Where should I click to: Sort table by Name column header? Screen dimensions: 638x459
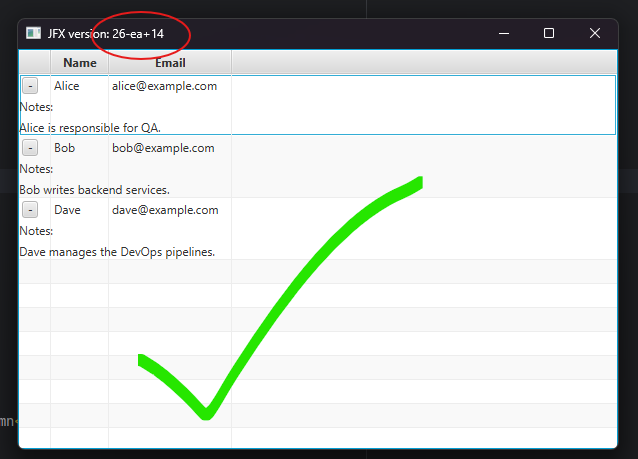coord(79,63)
